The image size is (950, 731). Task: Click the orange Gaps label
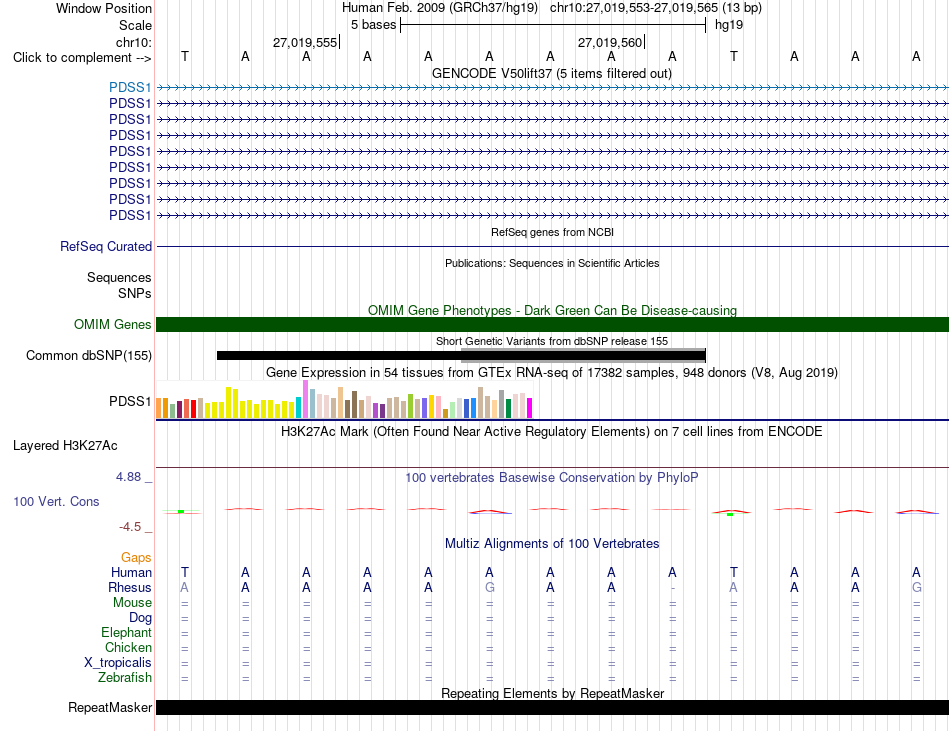(x=136, y=557)
